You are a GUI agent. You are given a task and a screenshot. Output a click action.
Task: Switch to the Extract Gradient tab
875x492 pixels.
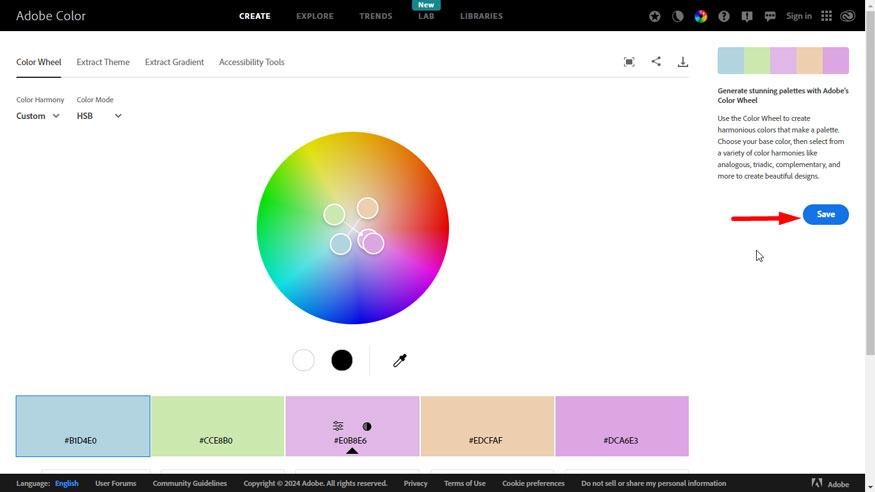pyautogui.click(x=174, y=62)
